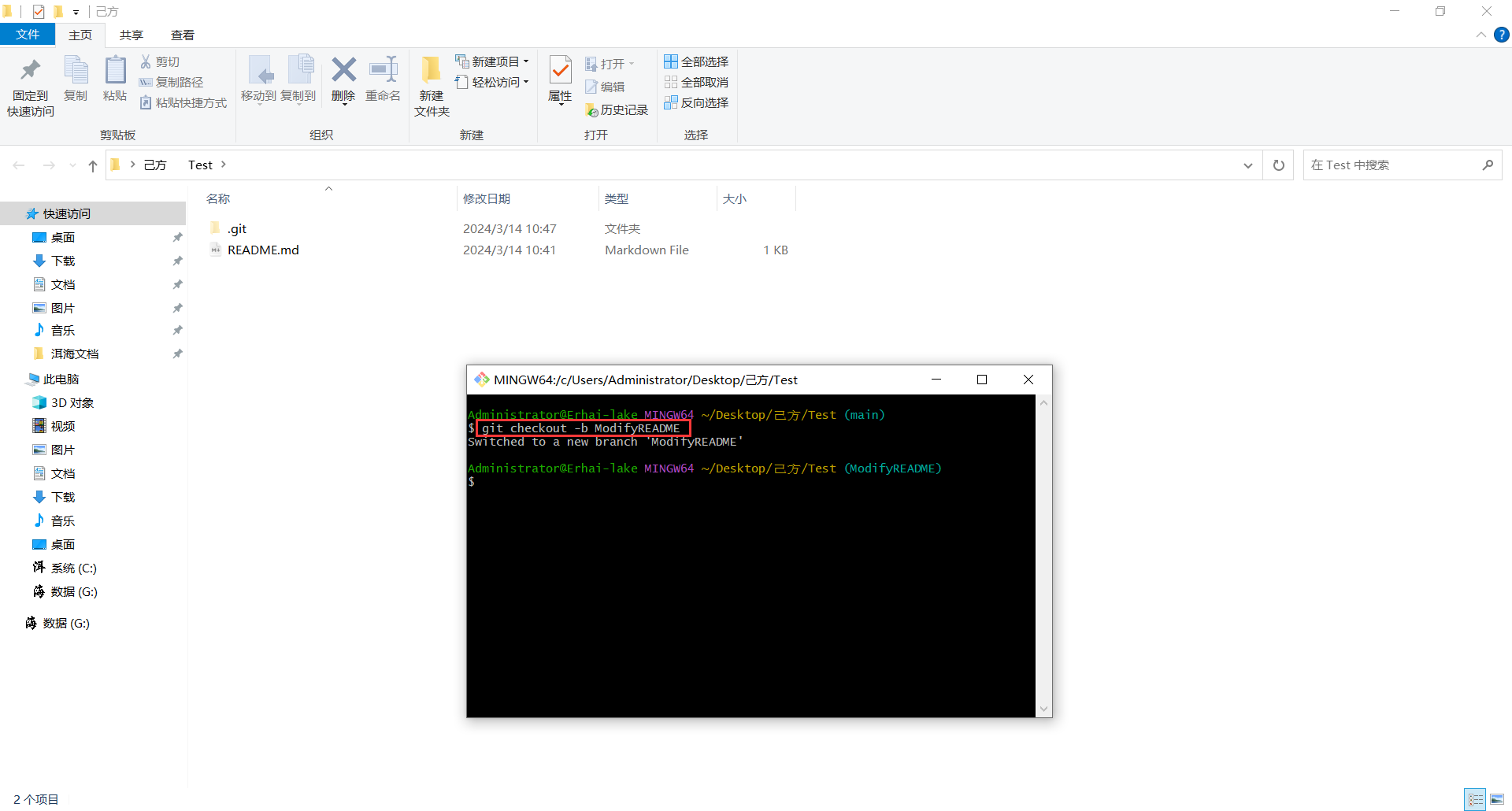Switch to the Share (共享) ribbon tab

click(x=132, y=35)
